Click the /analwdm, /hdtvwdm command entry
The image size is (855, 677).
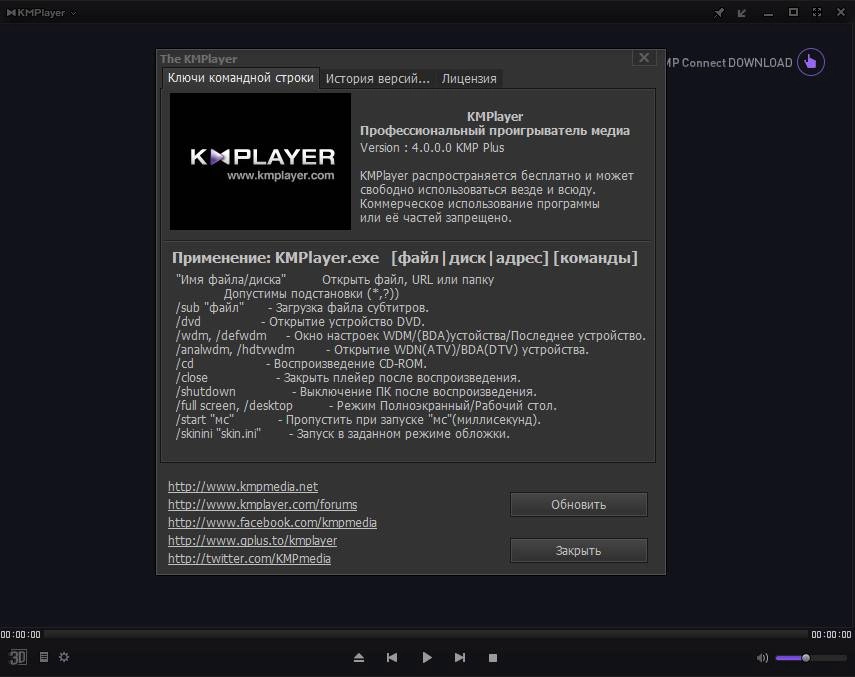382,349
